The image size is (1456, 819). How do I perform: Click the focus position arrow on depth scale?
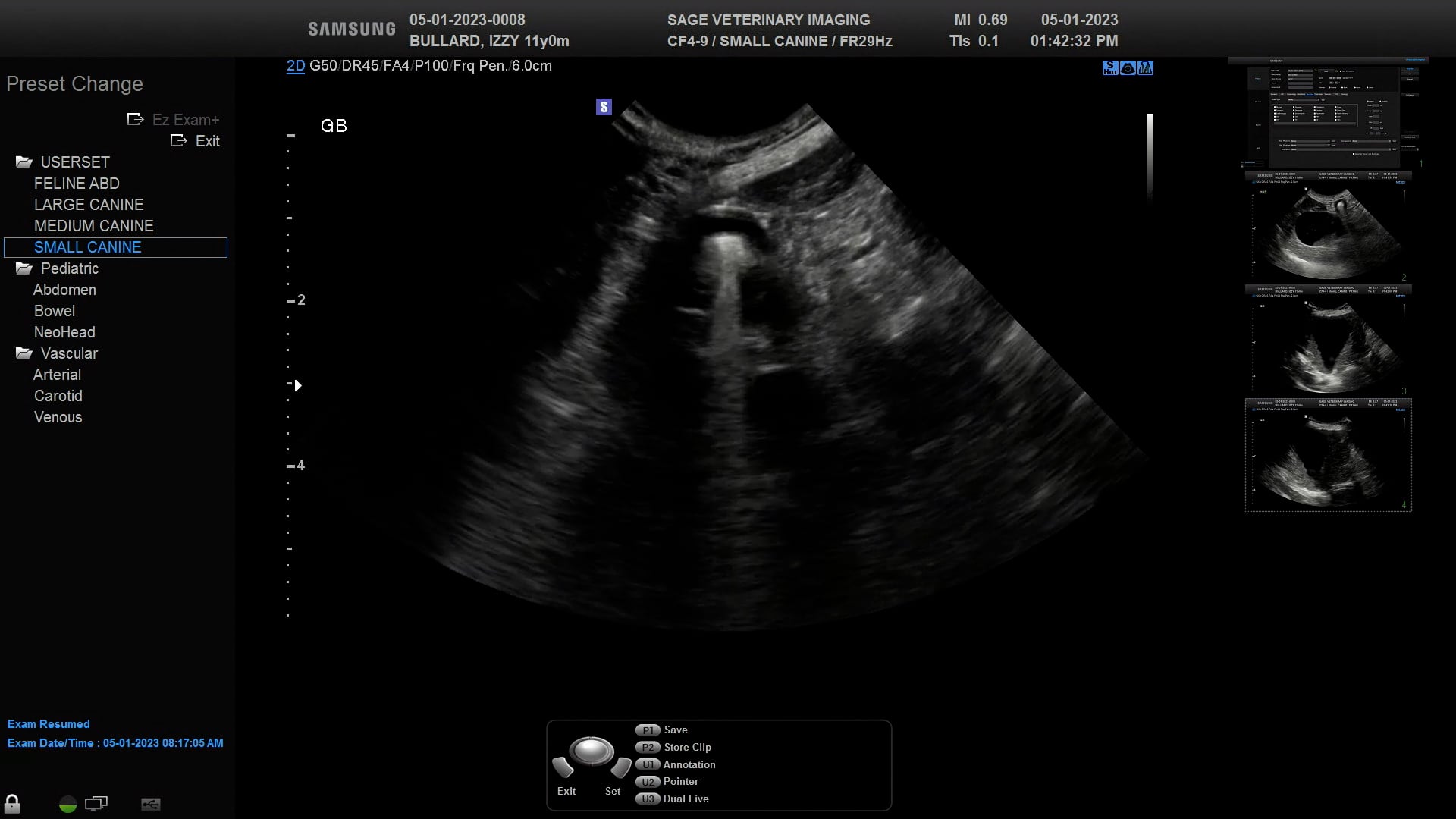point(298,386)
